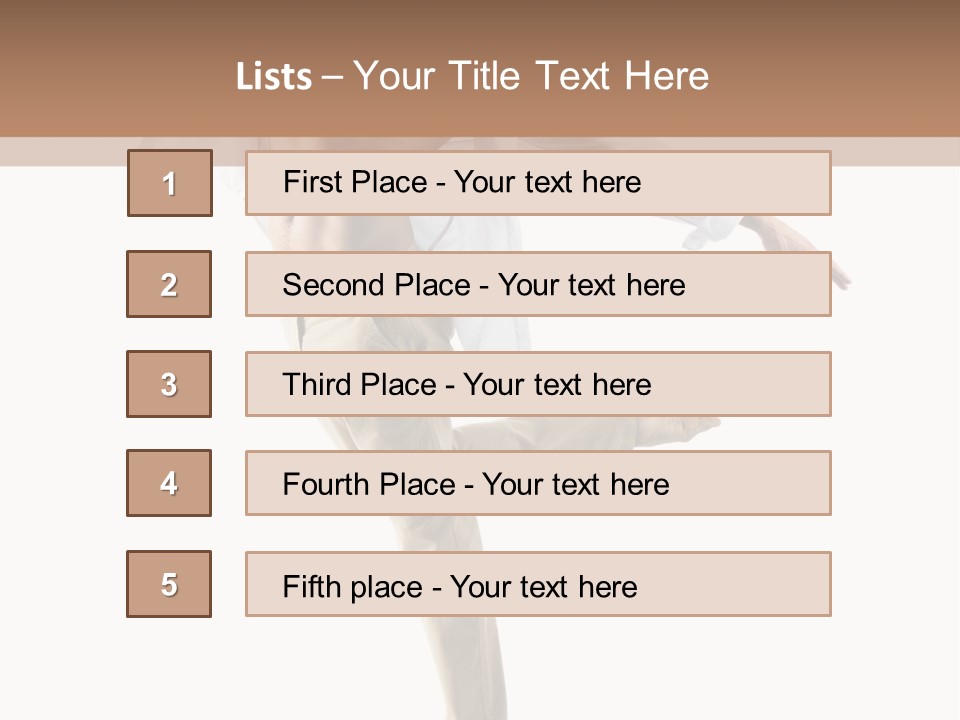Select the number 3 box
This screenshot has width=960, height=720.
(169, 384)
